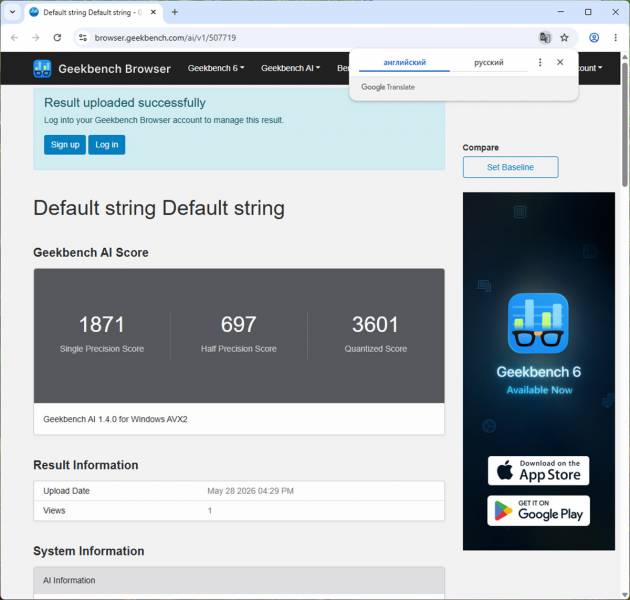Click the Views row label
The width and height of the screenshot is (630, 600).
click(x=54, y=510)
